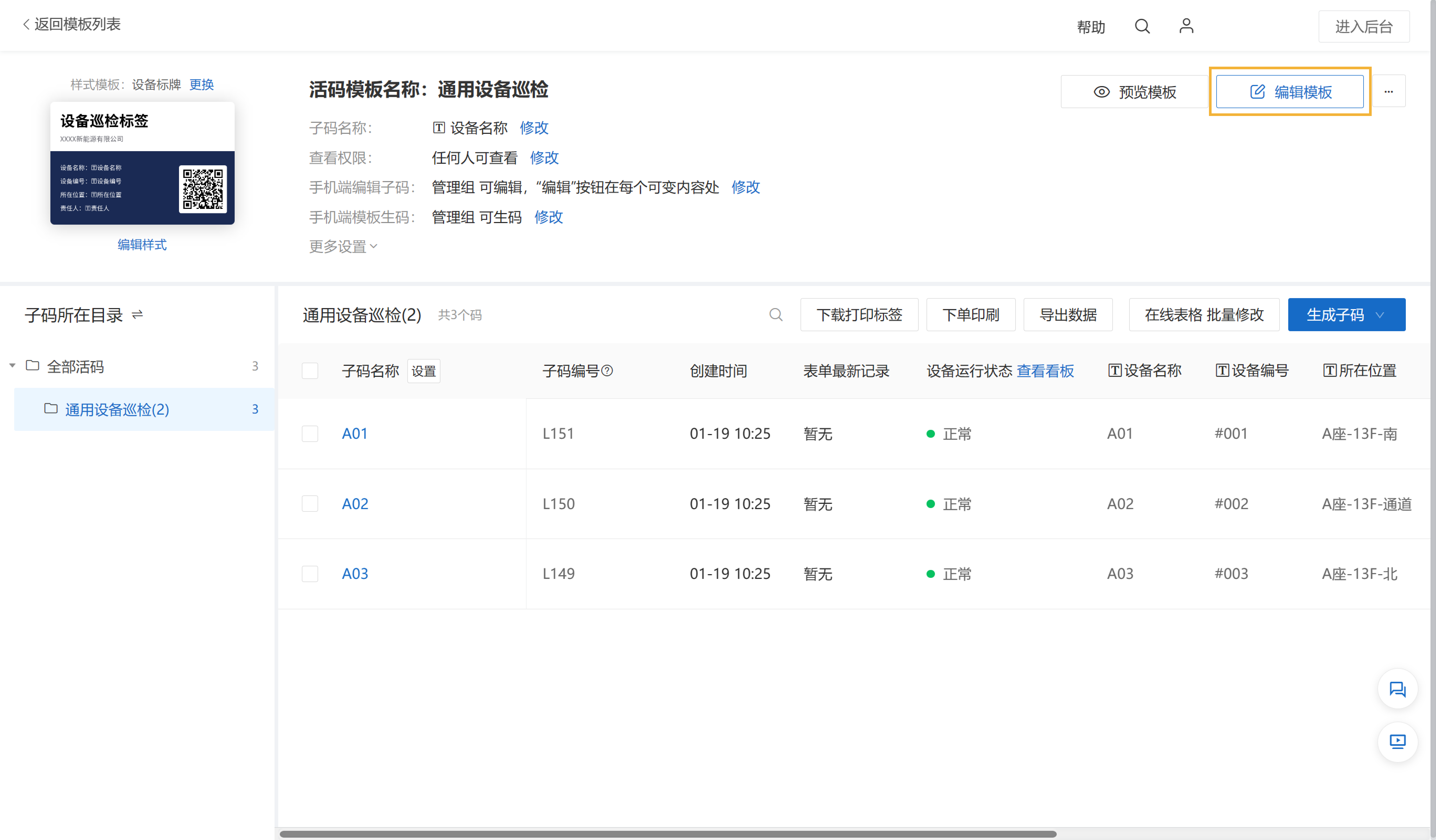Click cell A座-13F-通道
The image size is (1436, 840).
click(x=1367, y=504)
